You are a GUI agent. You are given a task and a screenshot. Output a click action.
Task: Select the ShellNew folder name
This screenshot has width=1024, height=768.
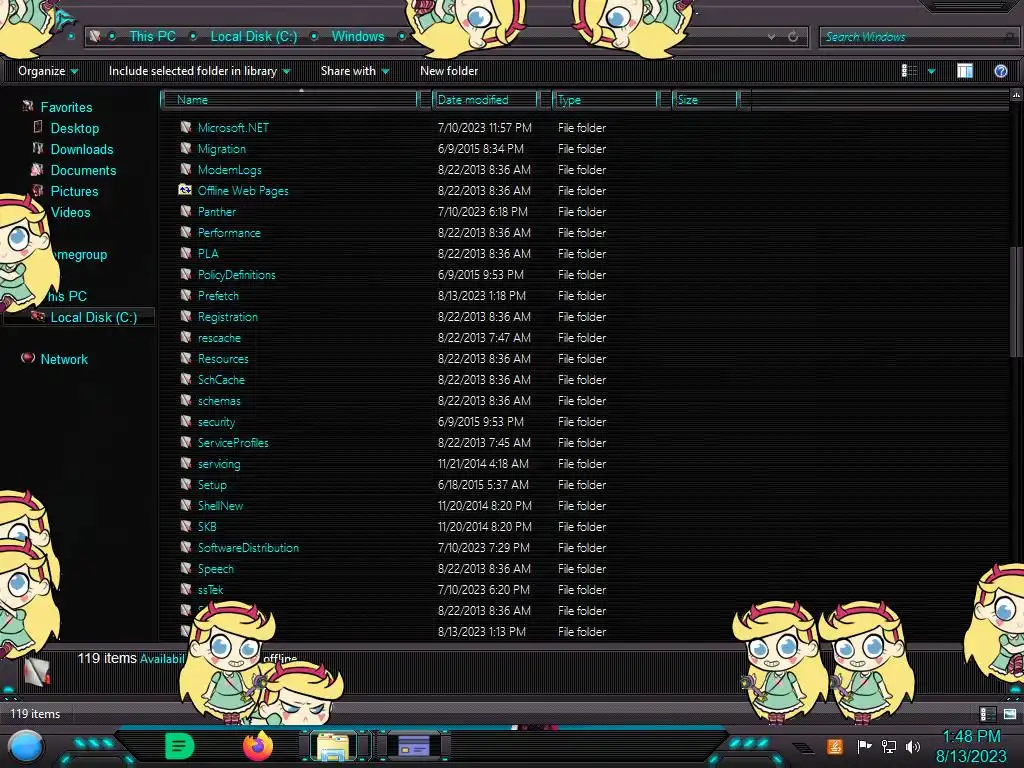coord(220,505)
